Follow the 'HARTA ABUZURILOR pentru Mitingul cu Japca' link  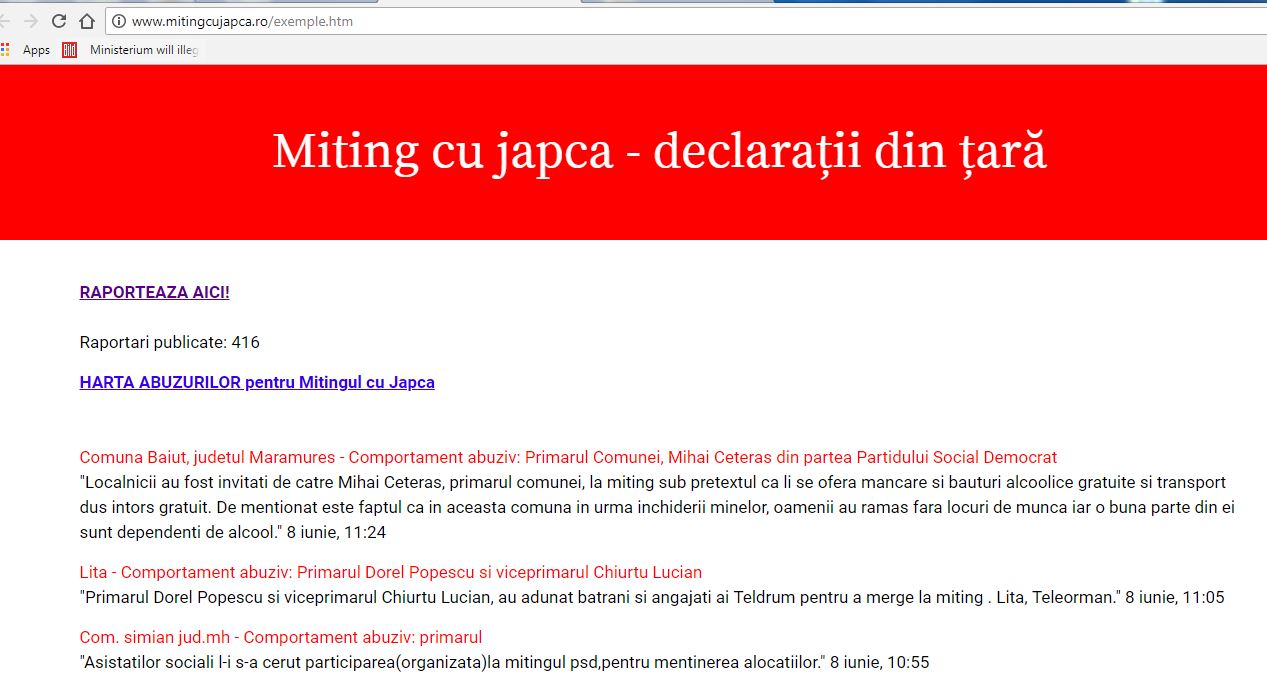coord(257,382)
